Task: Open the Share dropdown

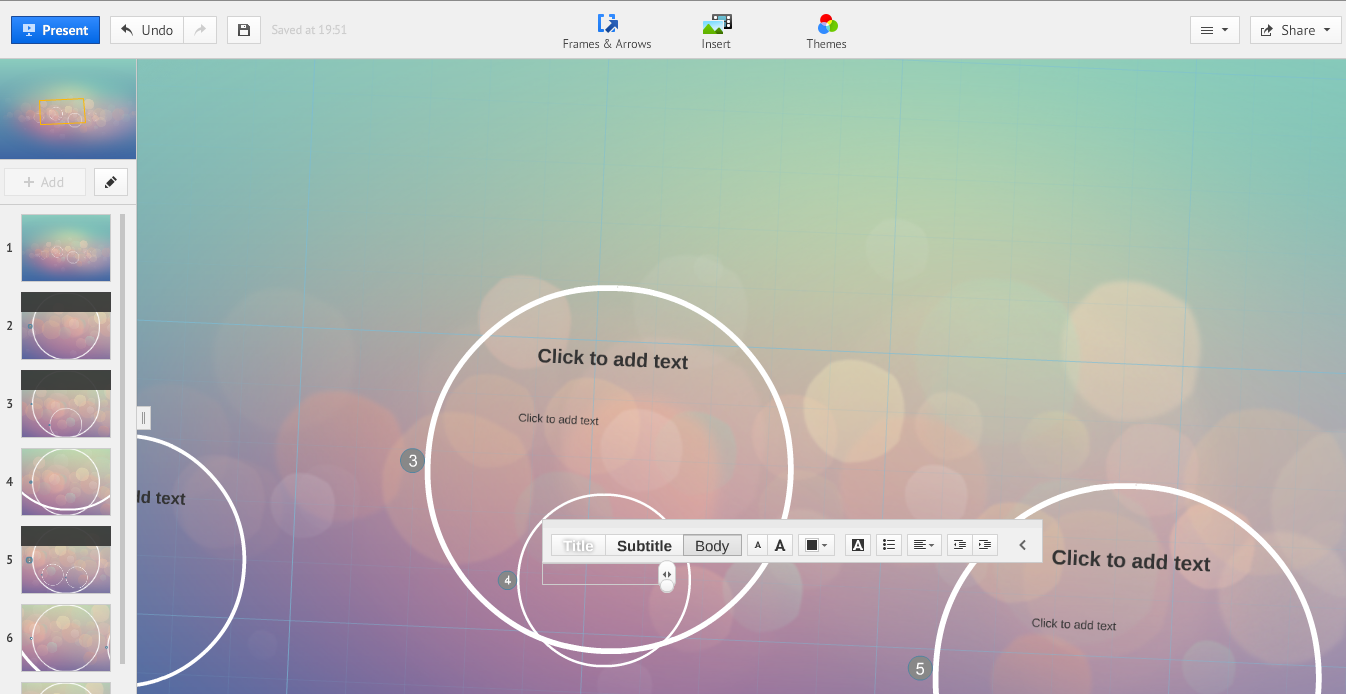Action: [x=1295, y=30]
